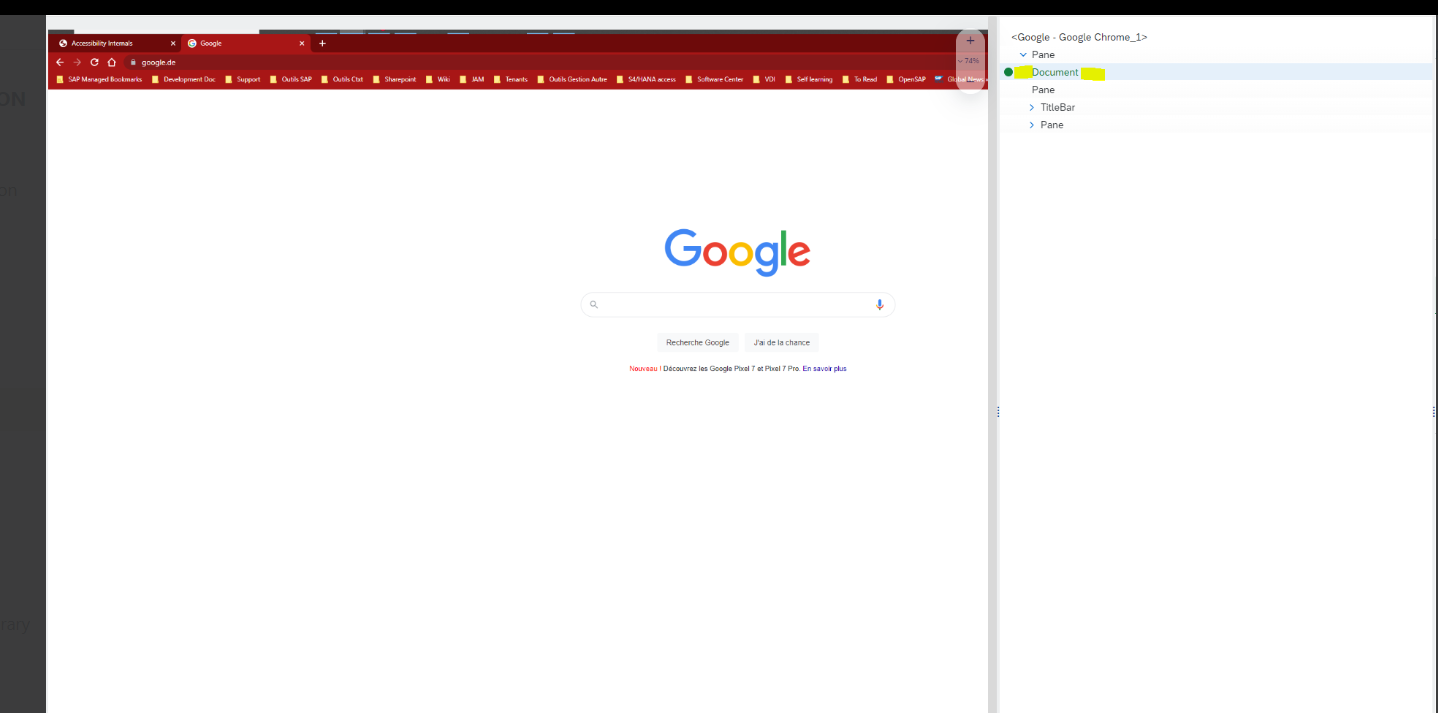Screen dimensions: 1438x713
Task: Open the Sharepoint bookmark folder
Action: pyautogui.click(x=394, y=79)
